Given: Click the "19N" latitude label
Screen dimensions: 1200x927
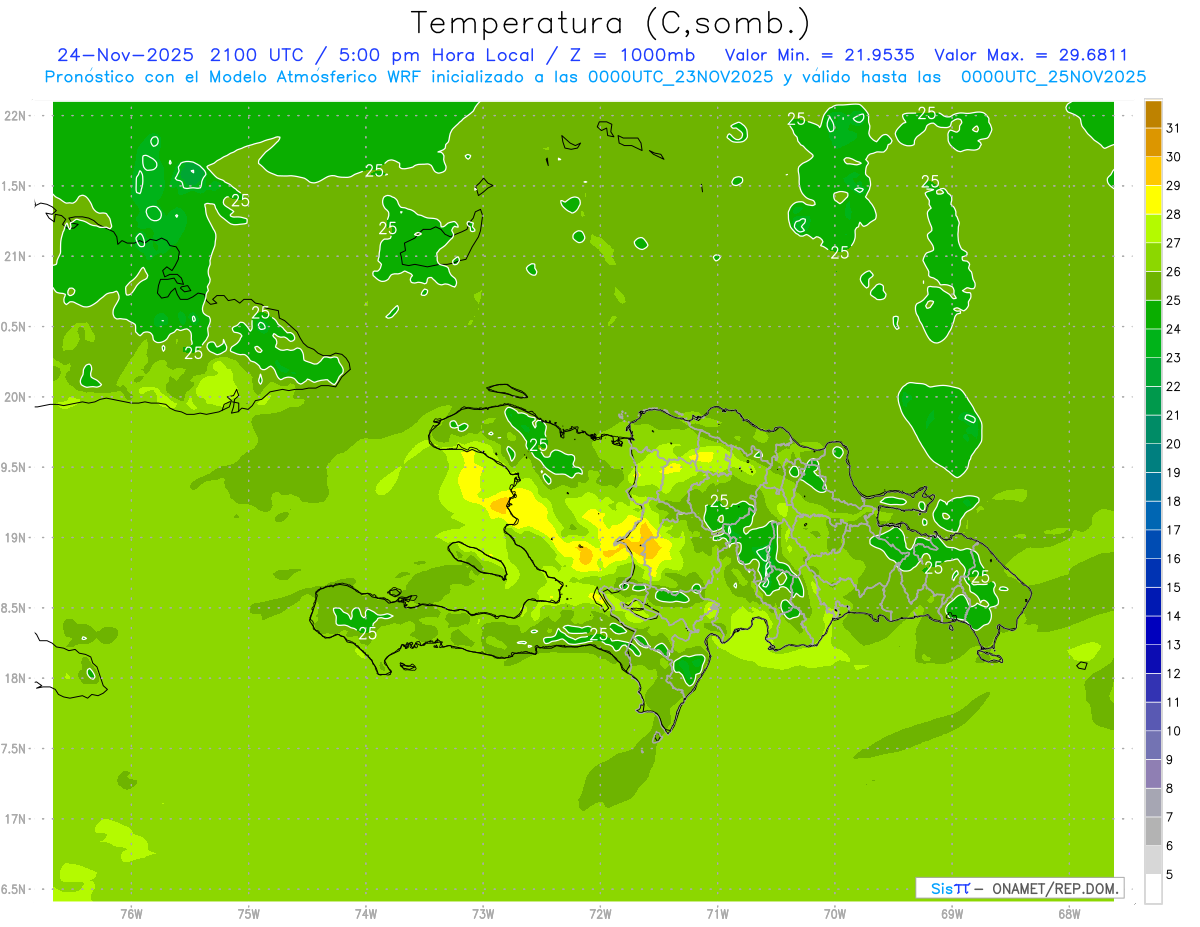Looking at the screenshot, I should coord(16,538).
